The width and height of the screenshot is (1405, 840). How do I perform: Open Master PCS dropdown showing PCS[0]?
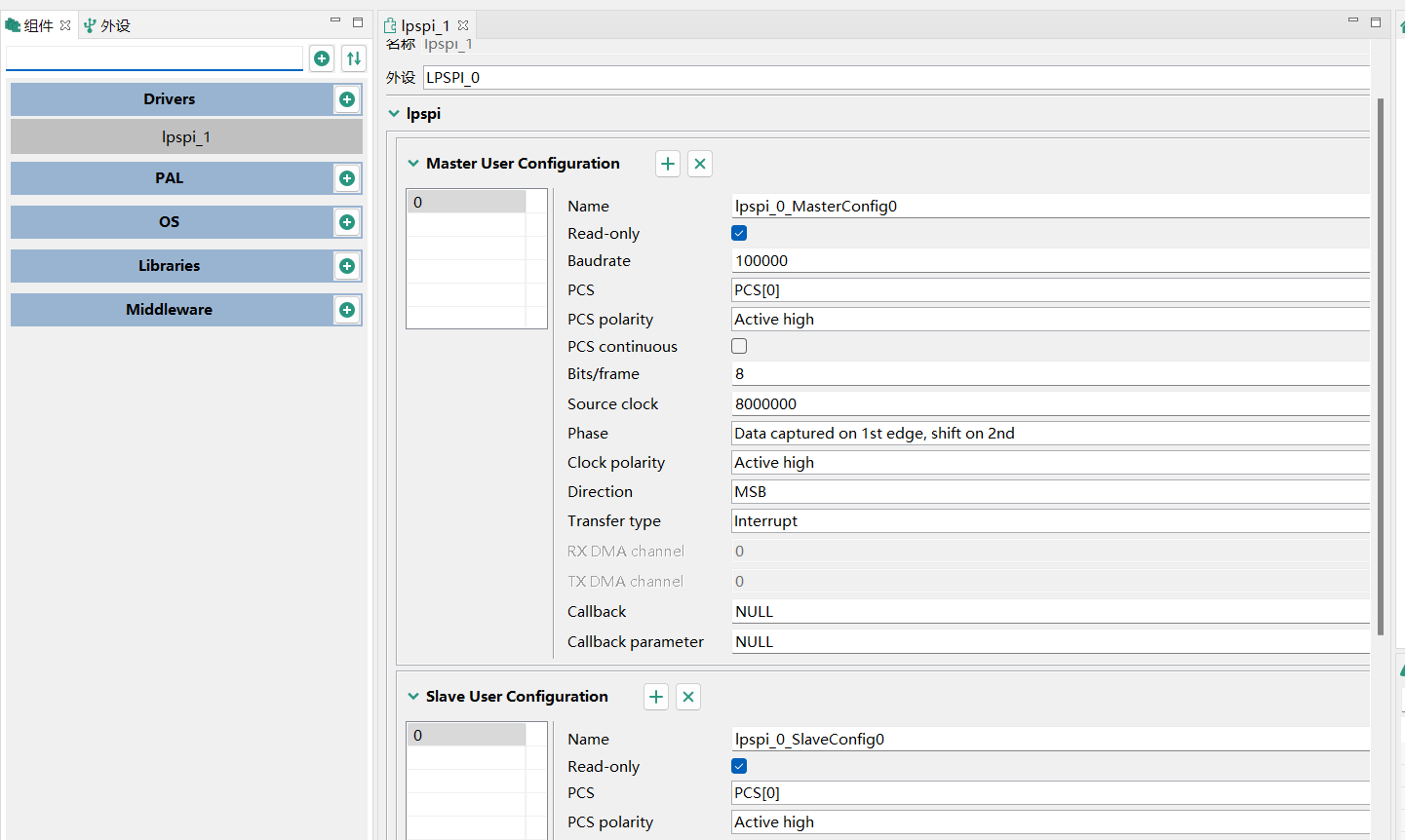pyautogui.click(x=1051, y=290)
